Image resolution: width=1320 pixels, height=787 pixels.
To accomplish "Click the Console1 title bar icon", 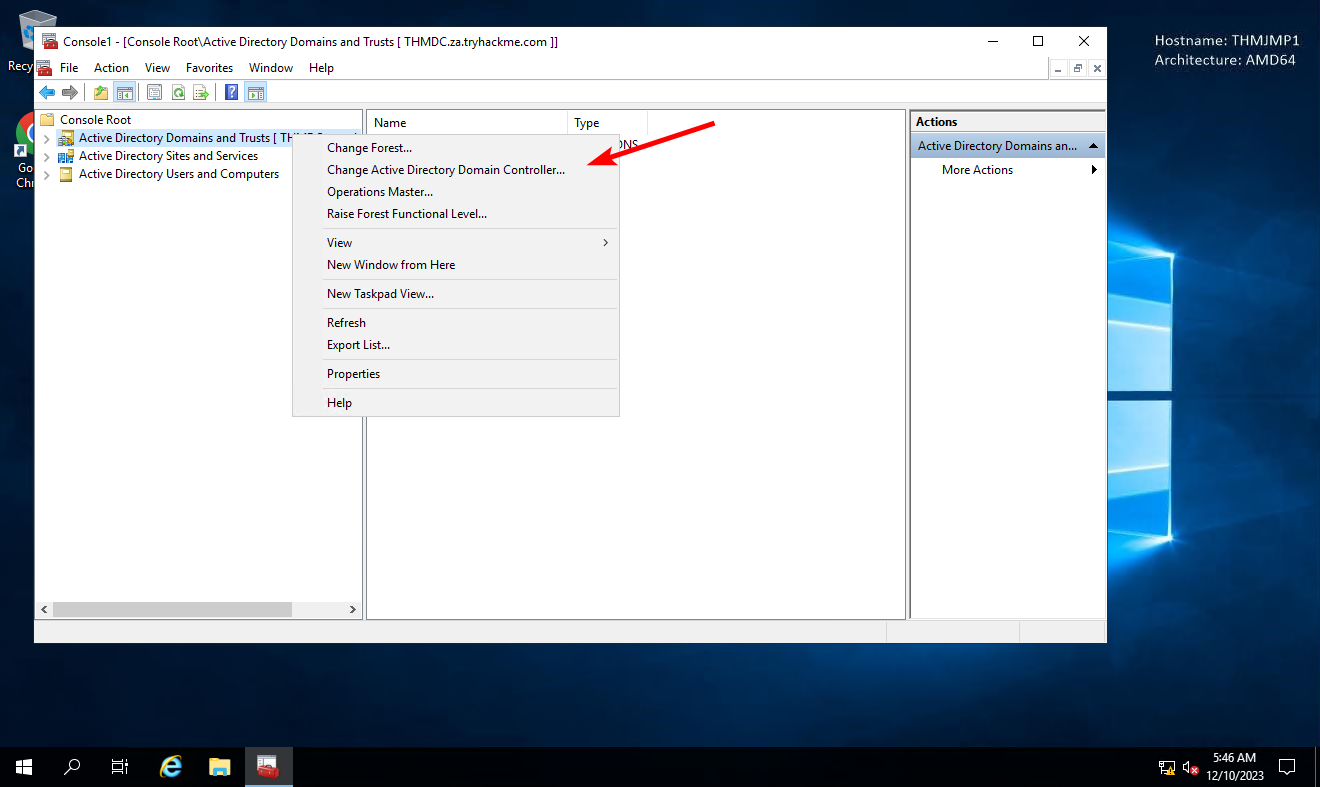I will pos(49,41).
